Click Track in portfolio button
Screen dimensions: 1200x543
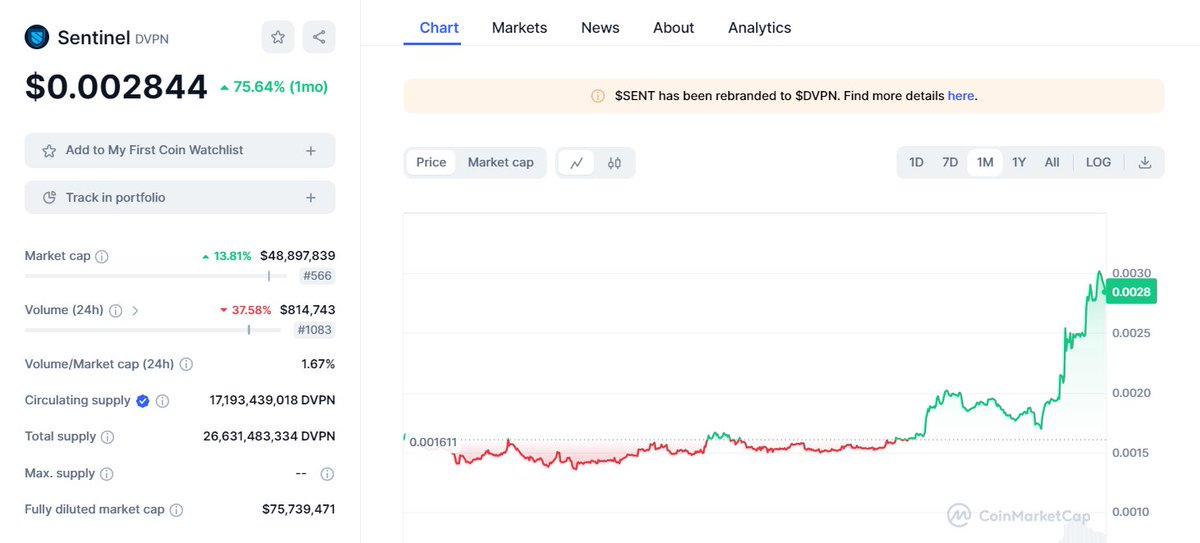(180, 197)
